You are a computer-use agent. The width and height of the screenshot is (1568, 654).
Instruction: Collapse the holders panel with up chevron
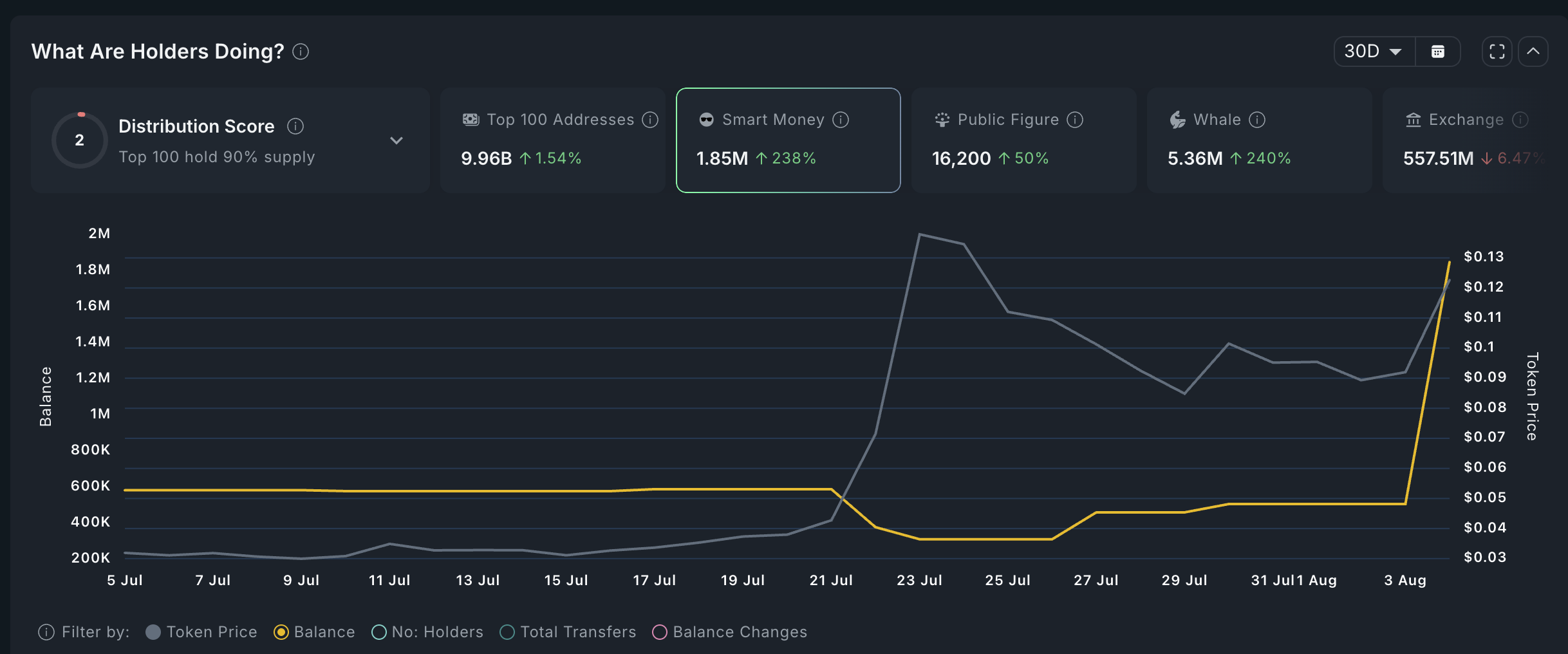tap(1533, 51)
